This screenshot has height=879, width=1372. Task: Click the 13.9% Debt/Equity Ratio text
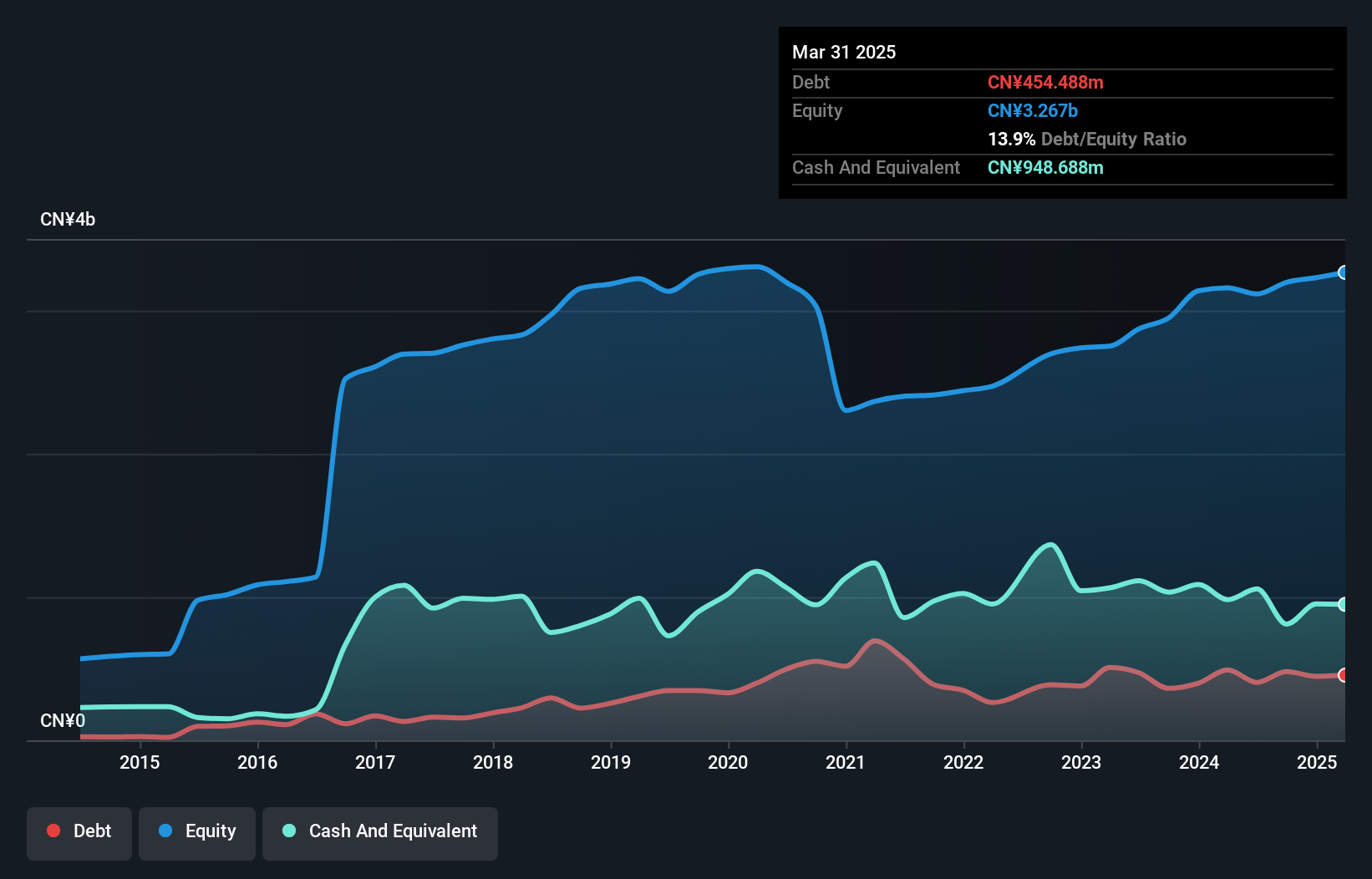[x=1087, y=139]
